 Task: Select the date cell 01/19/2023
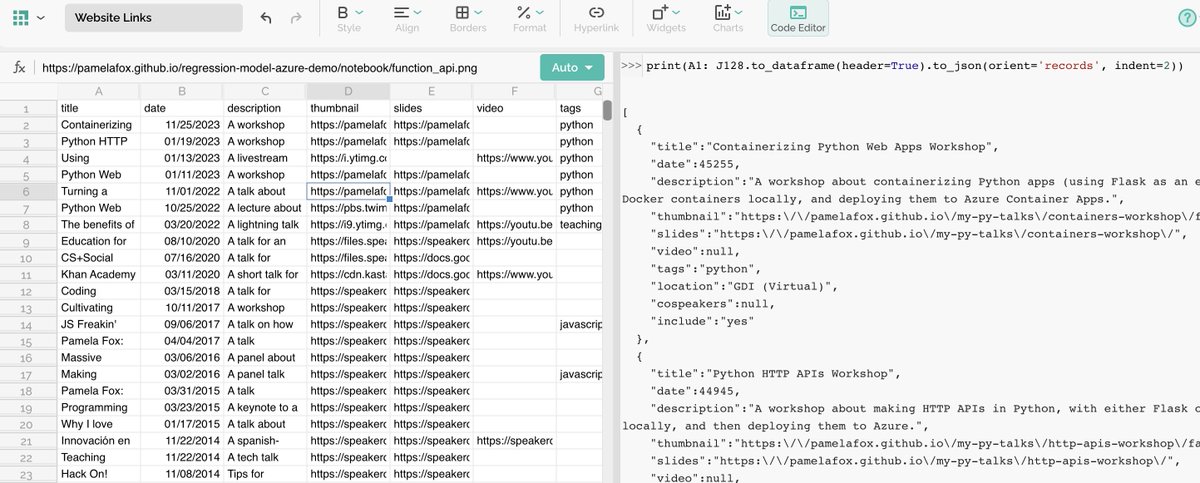click(x=182, y=141)
